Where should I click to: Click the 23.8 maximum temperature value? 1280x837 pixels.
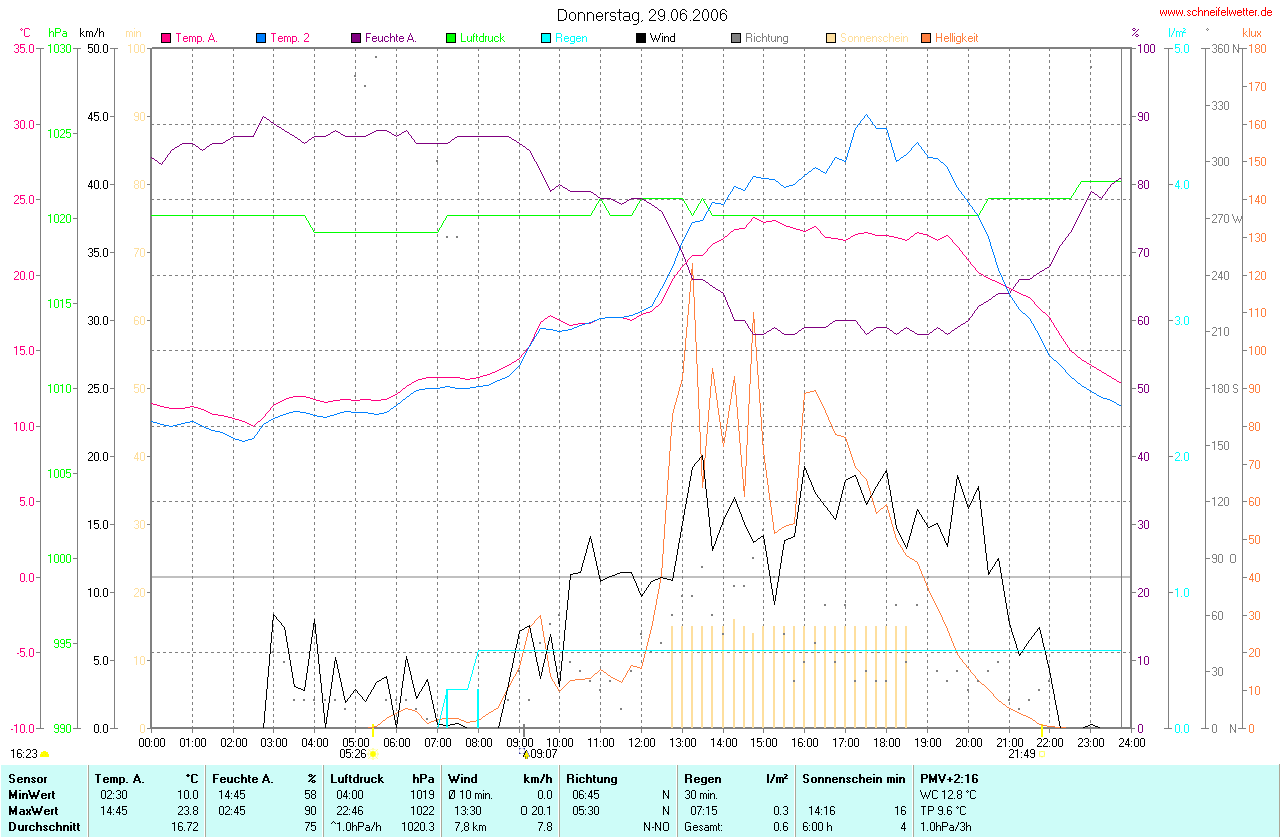click(188, 811)
